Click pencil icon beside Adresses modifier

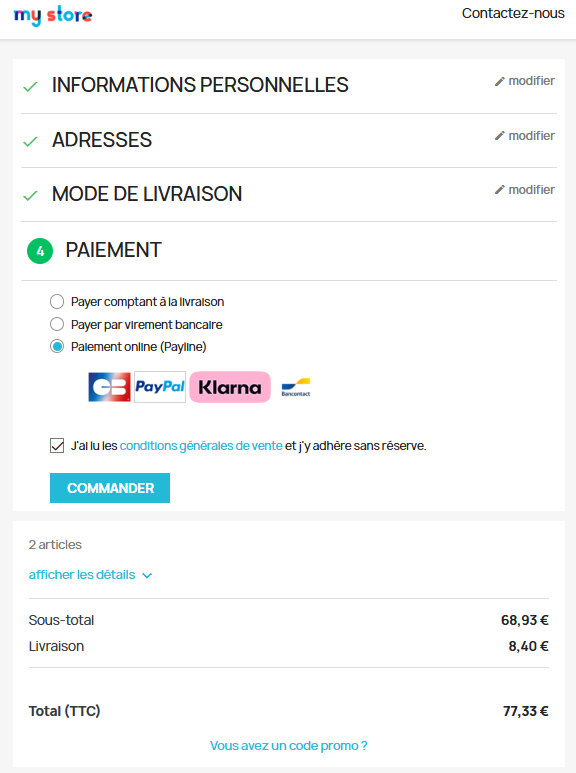tap(500, 136)
